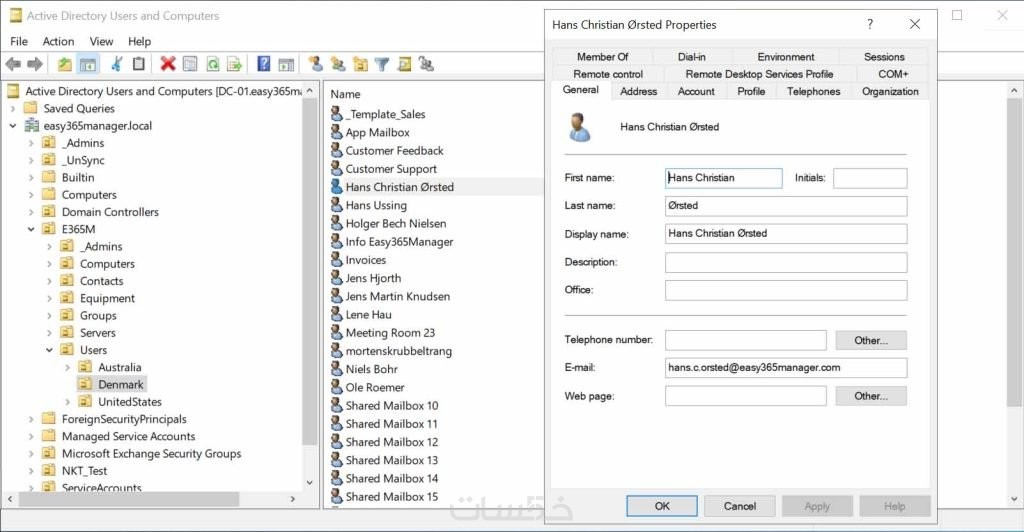Open the View menu
This screenshot has height=532, width=1024.
101,41
